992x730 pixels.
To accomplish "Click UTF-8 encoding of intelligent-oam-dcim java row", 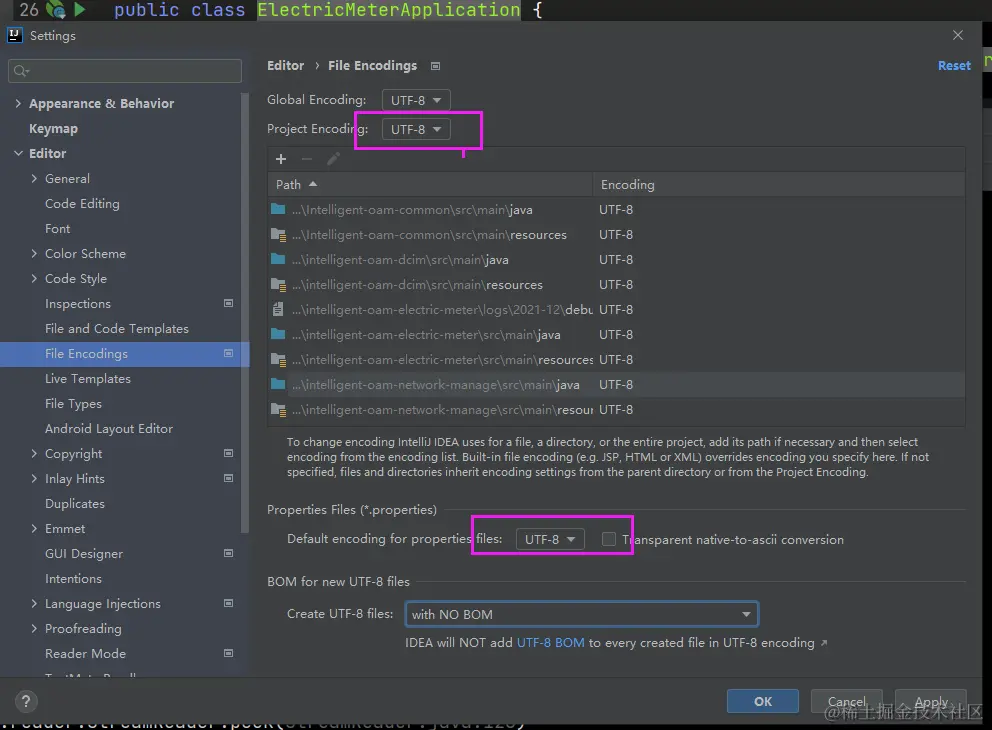I will click(x=616, y=259).
